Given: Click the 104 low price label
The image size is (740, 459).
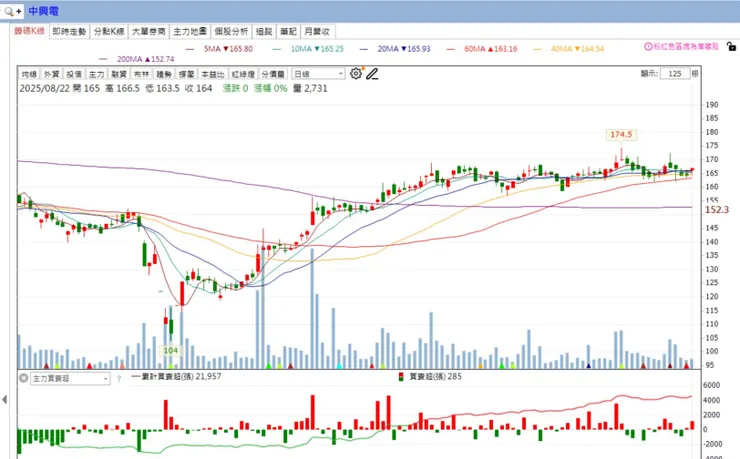Looking at the screenshot, I should point(170,351).
